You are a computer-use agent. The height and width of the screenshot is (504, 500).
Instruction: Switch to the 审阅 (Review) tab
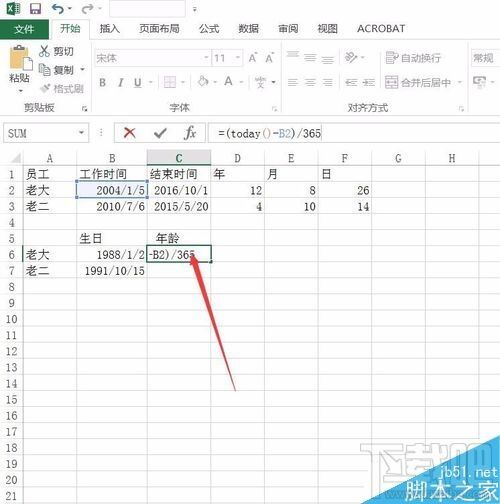pyautogui.click(x=288, y=29)
